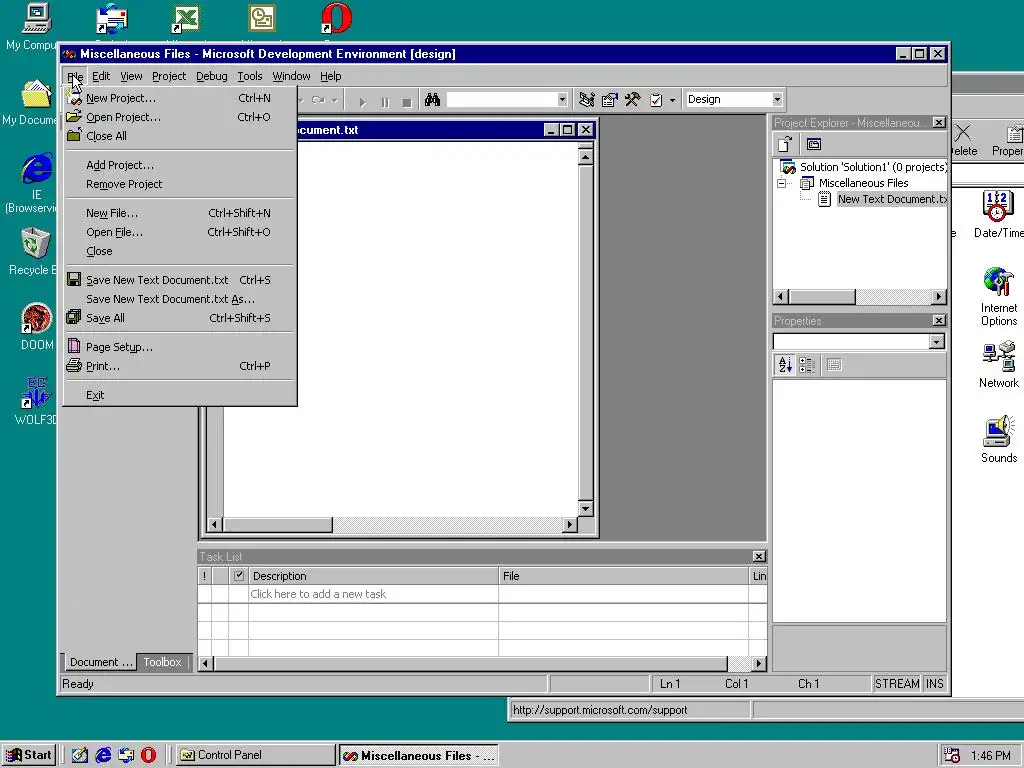The width and height of the screenshot is (1024, 768).
Task: Choose Open Project from File menu
Action: tap(180, 117)
